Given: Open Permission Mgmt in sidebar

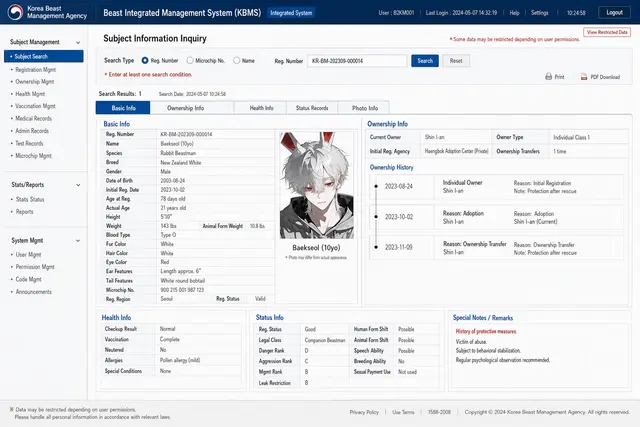Looking at the screenshot, I should 35,267.
